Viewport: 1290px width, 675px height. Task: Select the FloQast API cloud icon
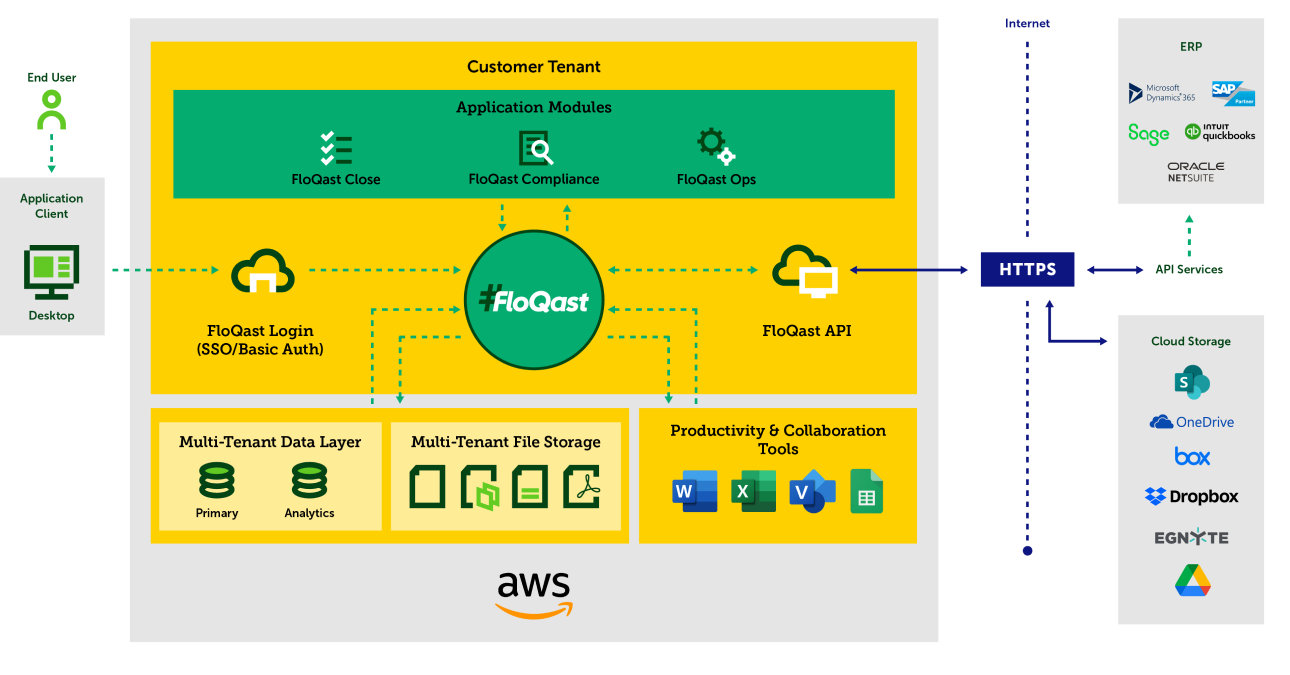(x=806, y=271)
